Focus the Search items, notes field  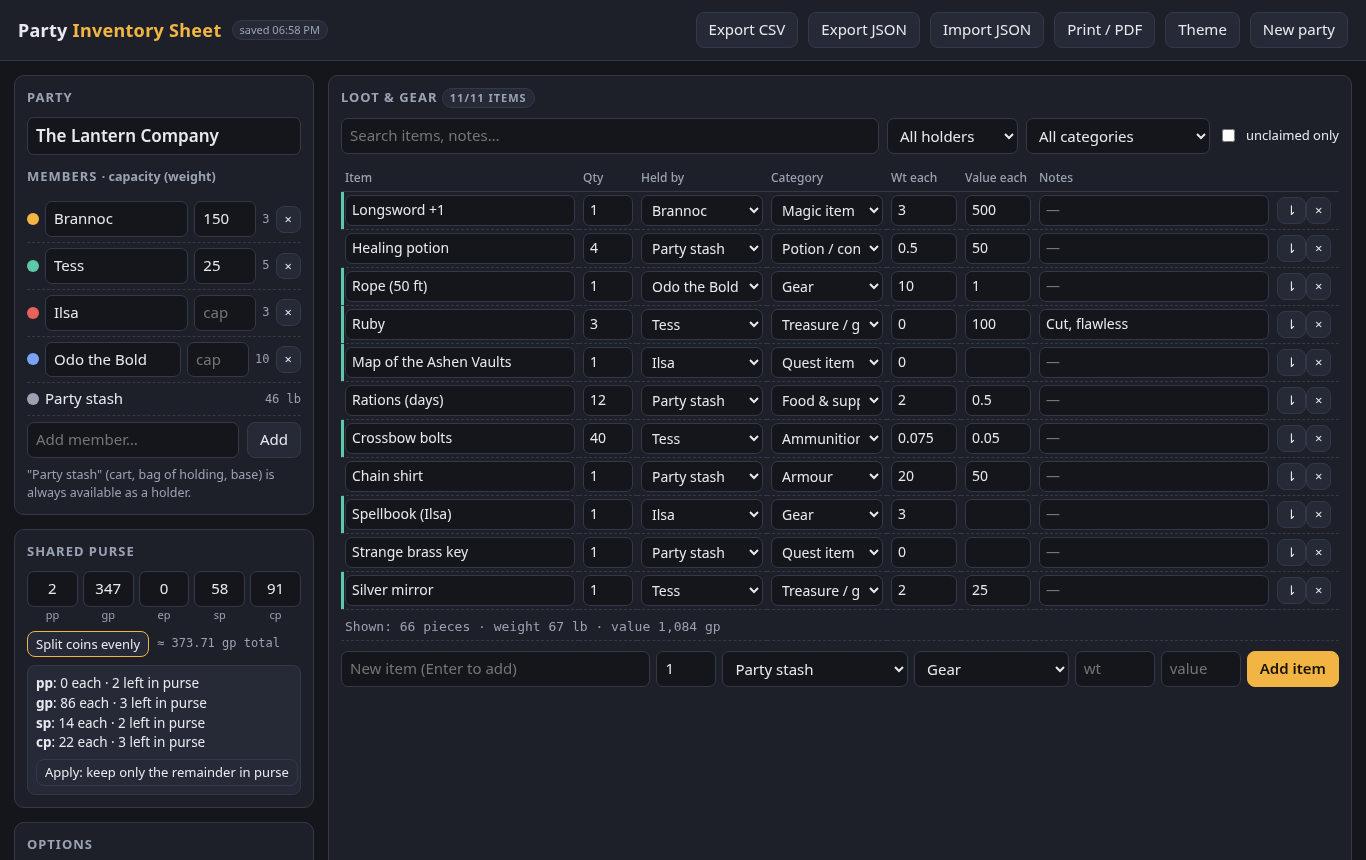point(610,136)
